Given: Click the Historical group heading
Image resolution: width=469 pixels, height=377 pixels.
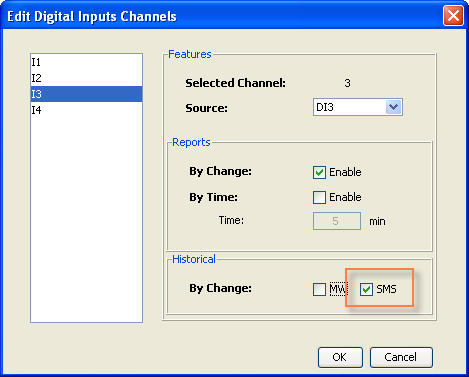Looking at the screenshot, I should point(194,259).
